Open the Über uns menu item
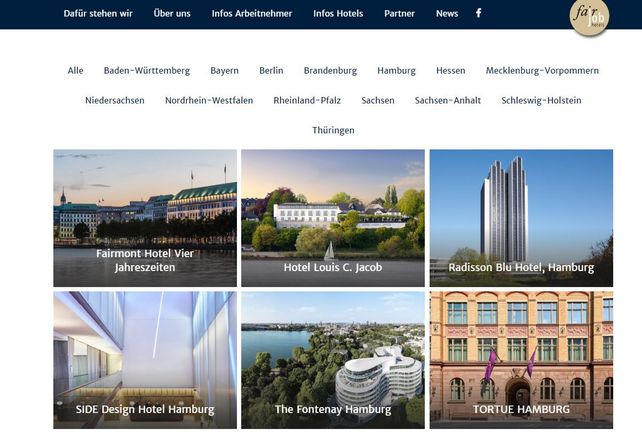The image size is (642, 437). 172,14
